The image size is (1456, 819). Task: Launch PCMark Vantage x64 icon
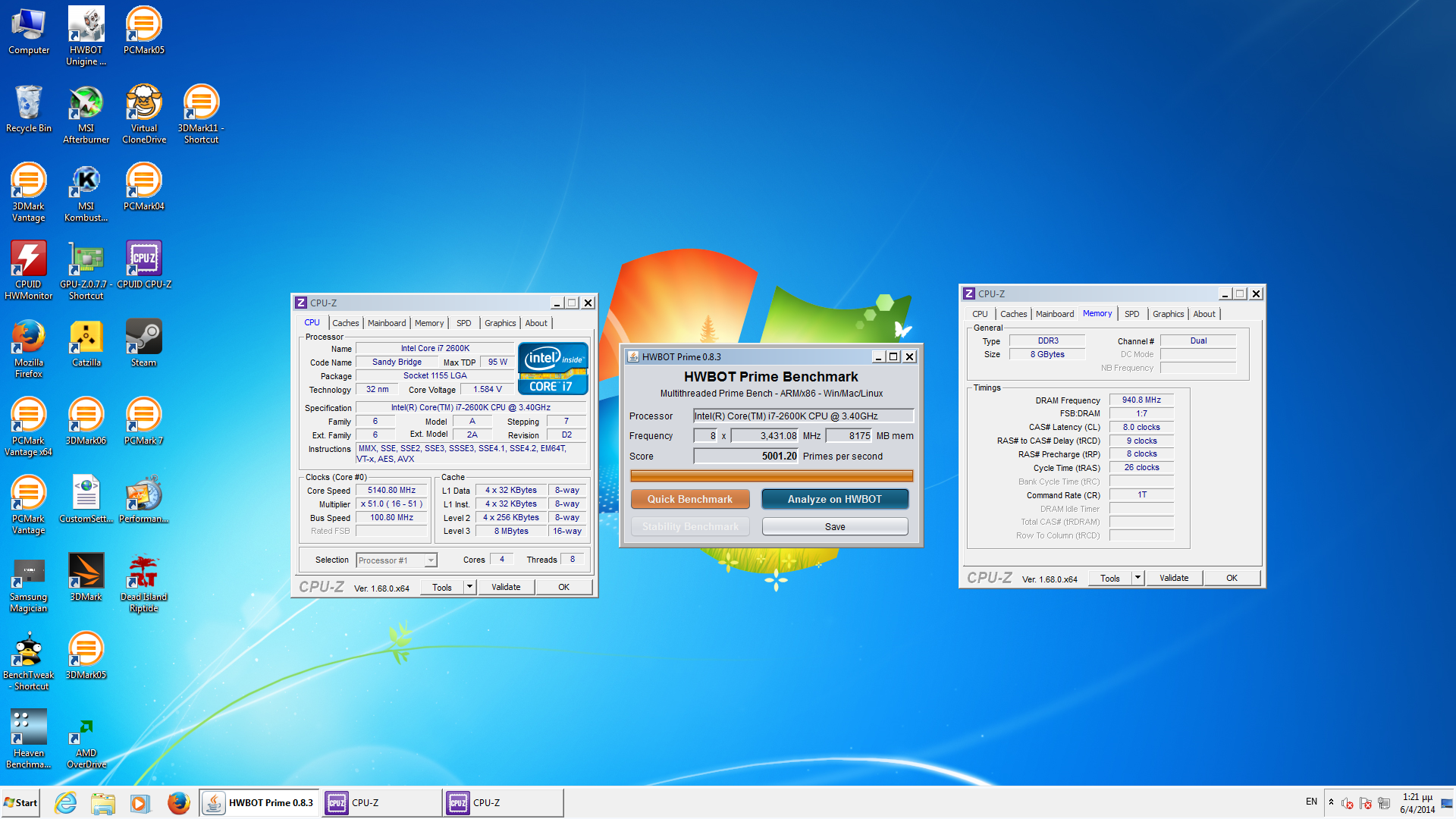29,426
